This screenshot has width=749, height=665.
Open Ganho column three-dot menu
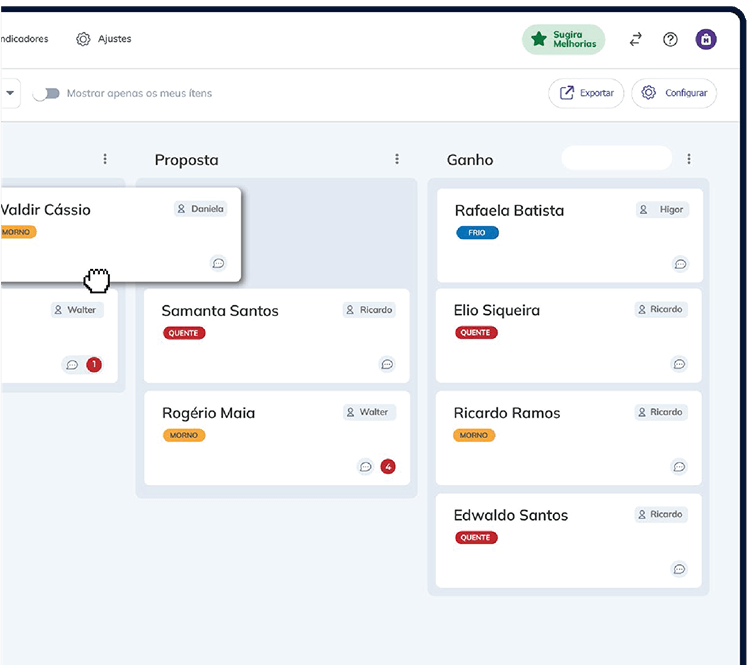click(x=689, y=159)
